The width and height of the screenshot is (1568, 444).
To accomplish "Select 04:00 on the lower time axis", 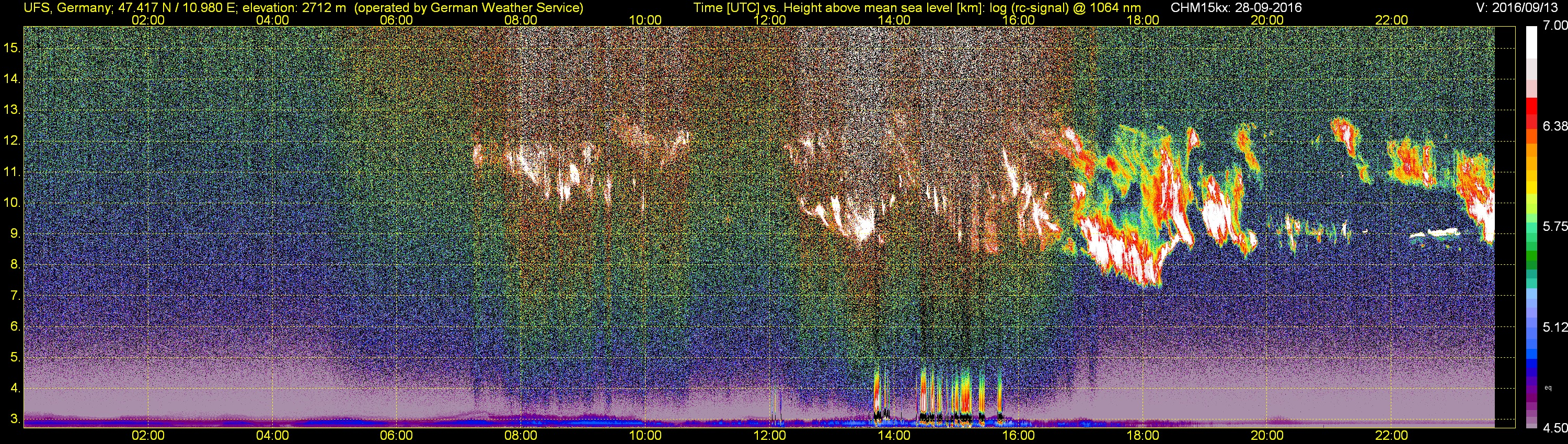I will tap(272, 436).
